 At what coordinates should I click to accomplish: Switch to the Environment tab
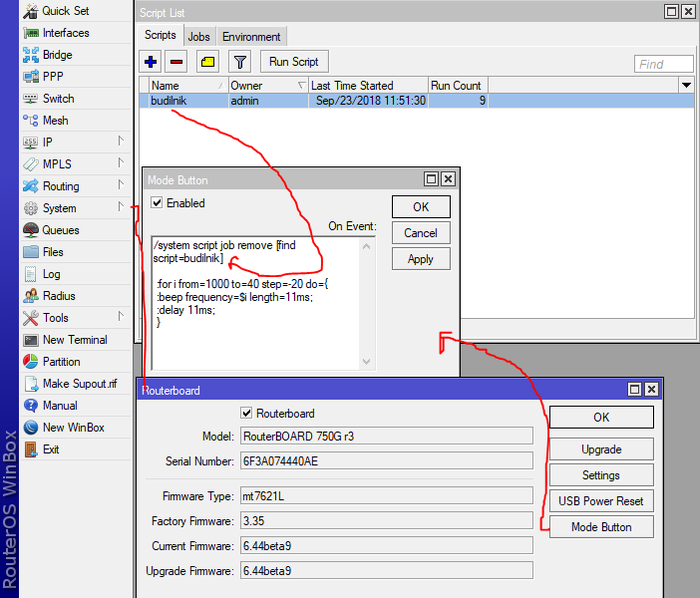pos(251,37)
